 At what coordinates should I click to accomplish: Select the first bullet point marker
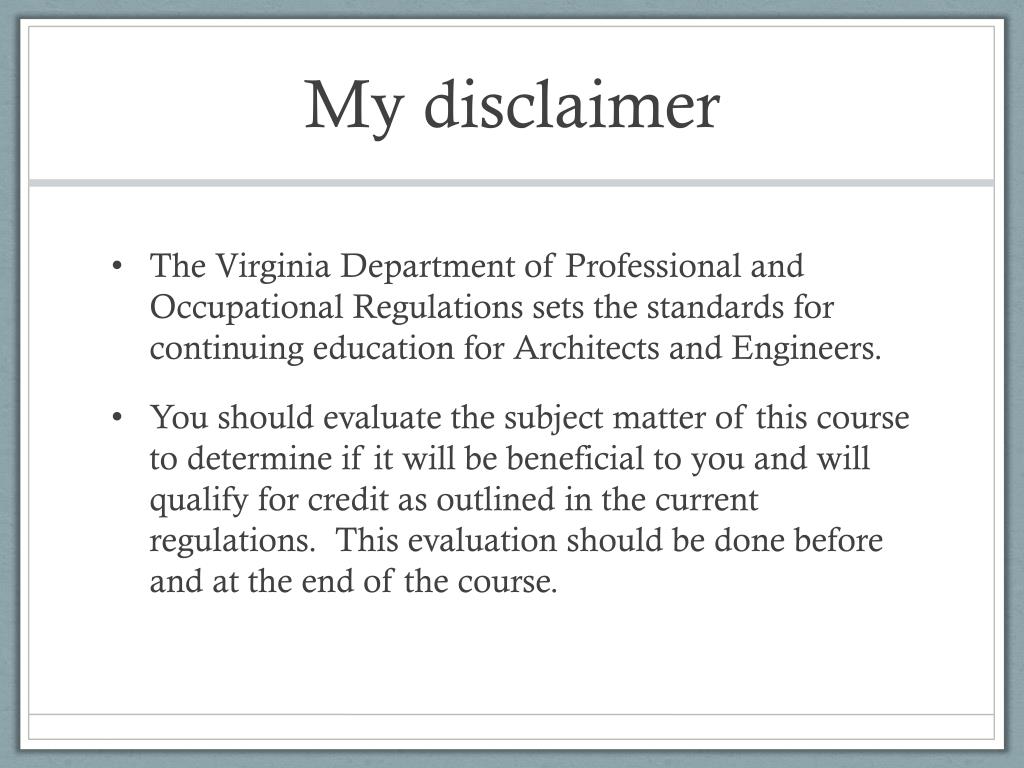click(x=116, y=266)
